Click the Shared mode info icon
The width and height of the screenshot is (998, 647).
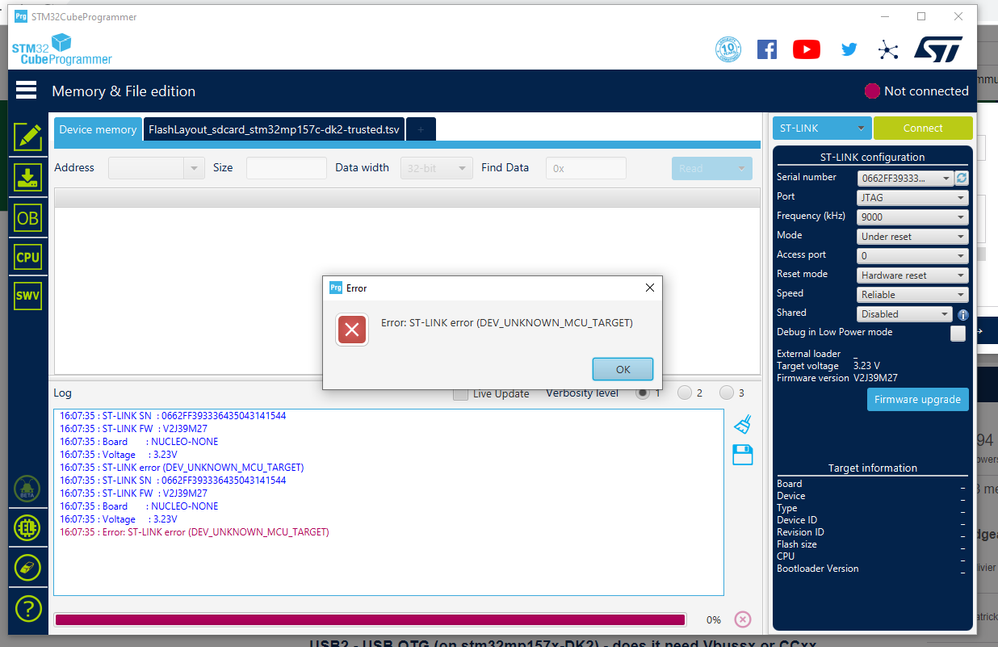pyautogui.click(x=963, y=314)
